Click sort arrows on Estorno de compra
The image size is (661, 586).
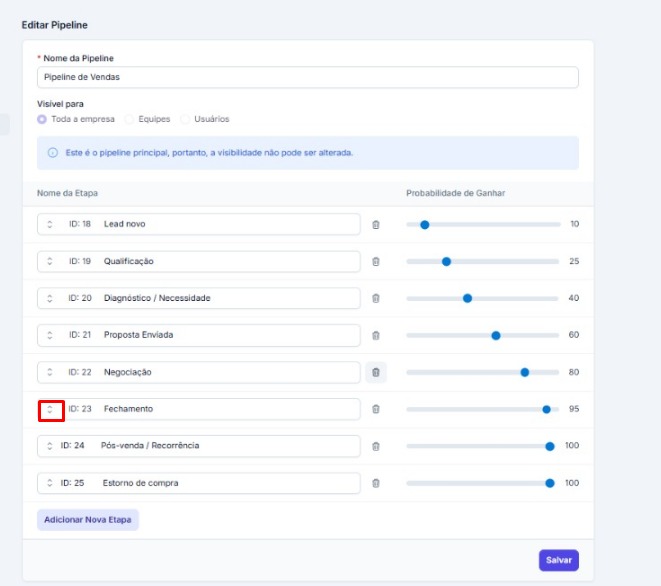[x=50, y=483]
